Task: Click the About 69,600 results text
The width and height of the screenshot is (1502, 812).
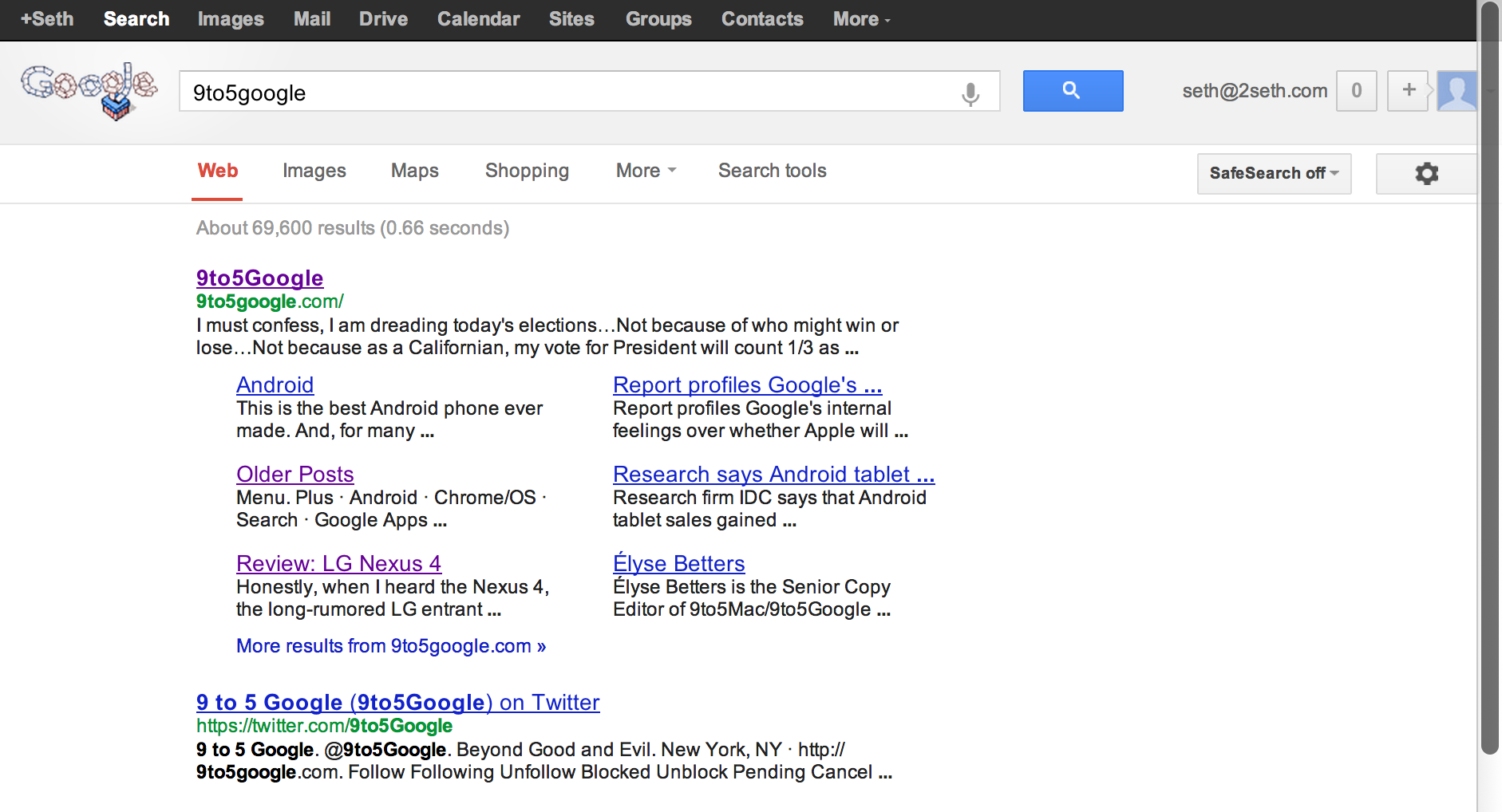Action: click(x=353, y=228)
